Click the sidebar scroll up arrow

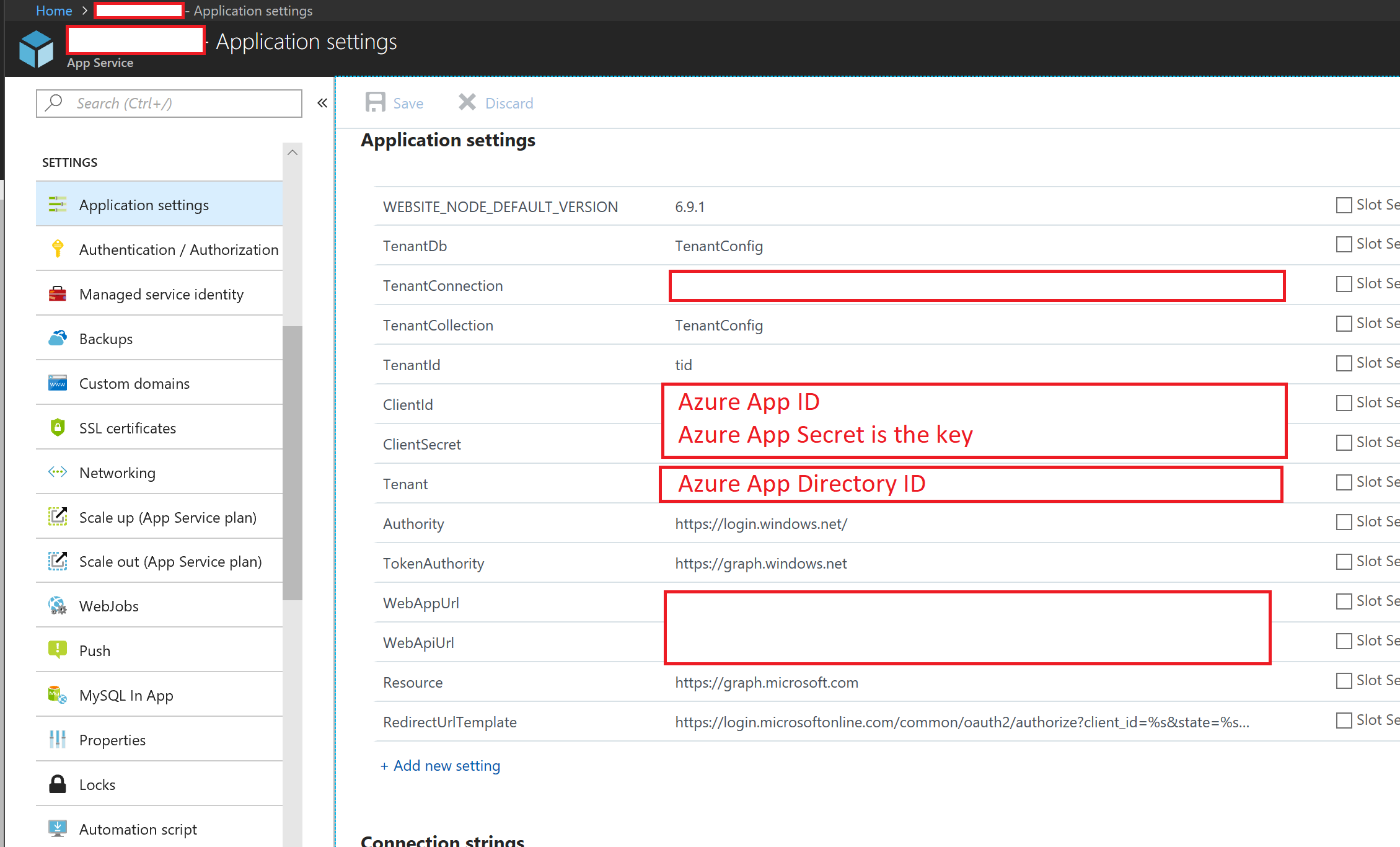293,153
